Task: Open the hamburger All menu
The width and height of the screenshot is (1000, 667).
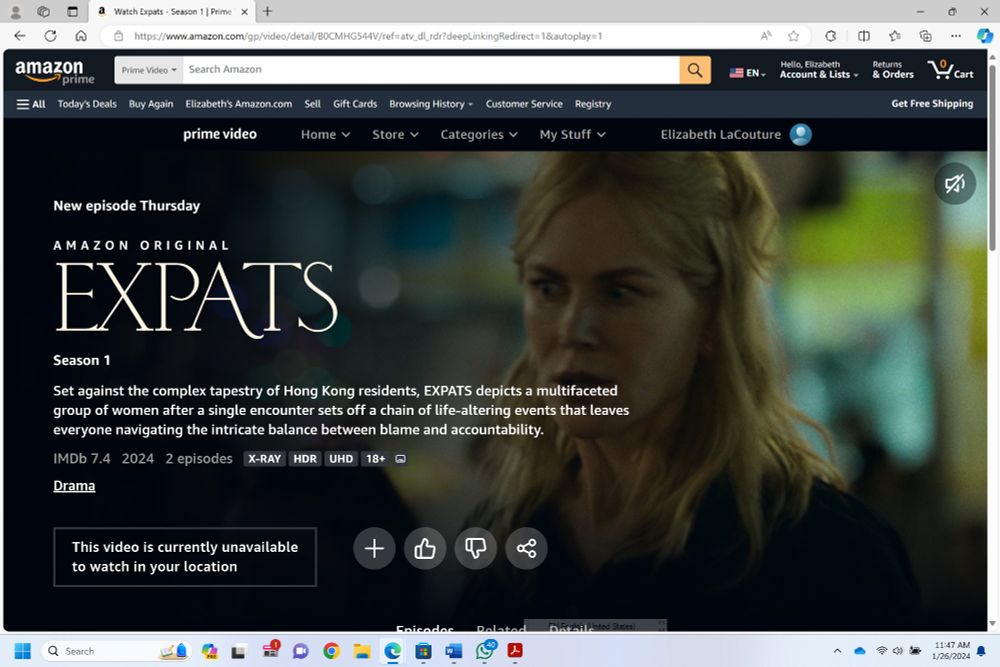Action: coord(31,104)
